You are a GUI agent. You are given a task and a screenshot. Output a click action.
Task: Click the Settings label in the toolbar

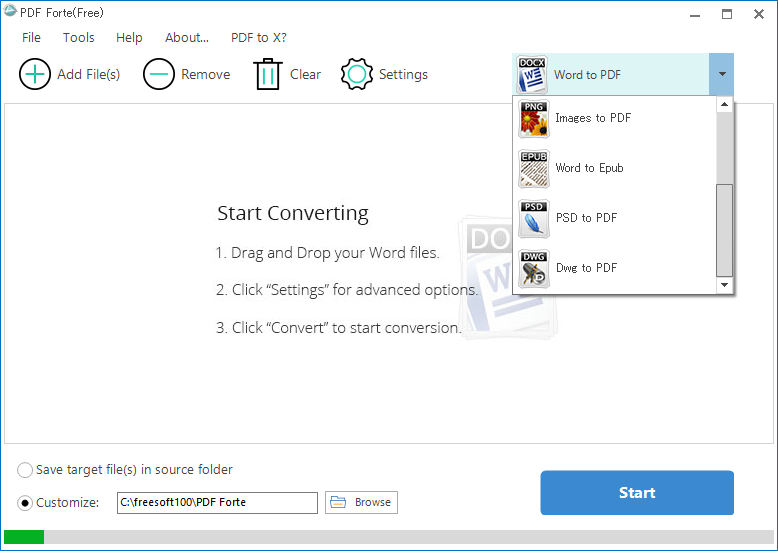click(403, 74)
